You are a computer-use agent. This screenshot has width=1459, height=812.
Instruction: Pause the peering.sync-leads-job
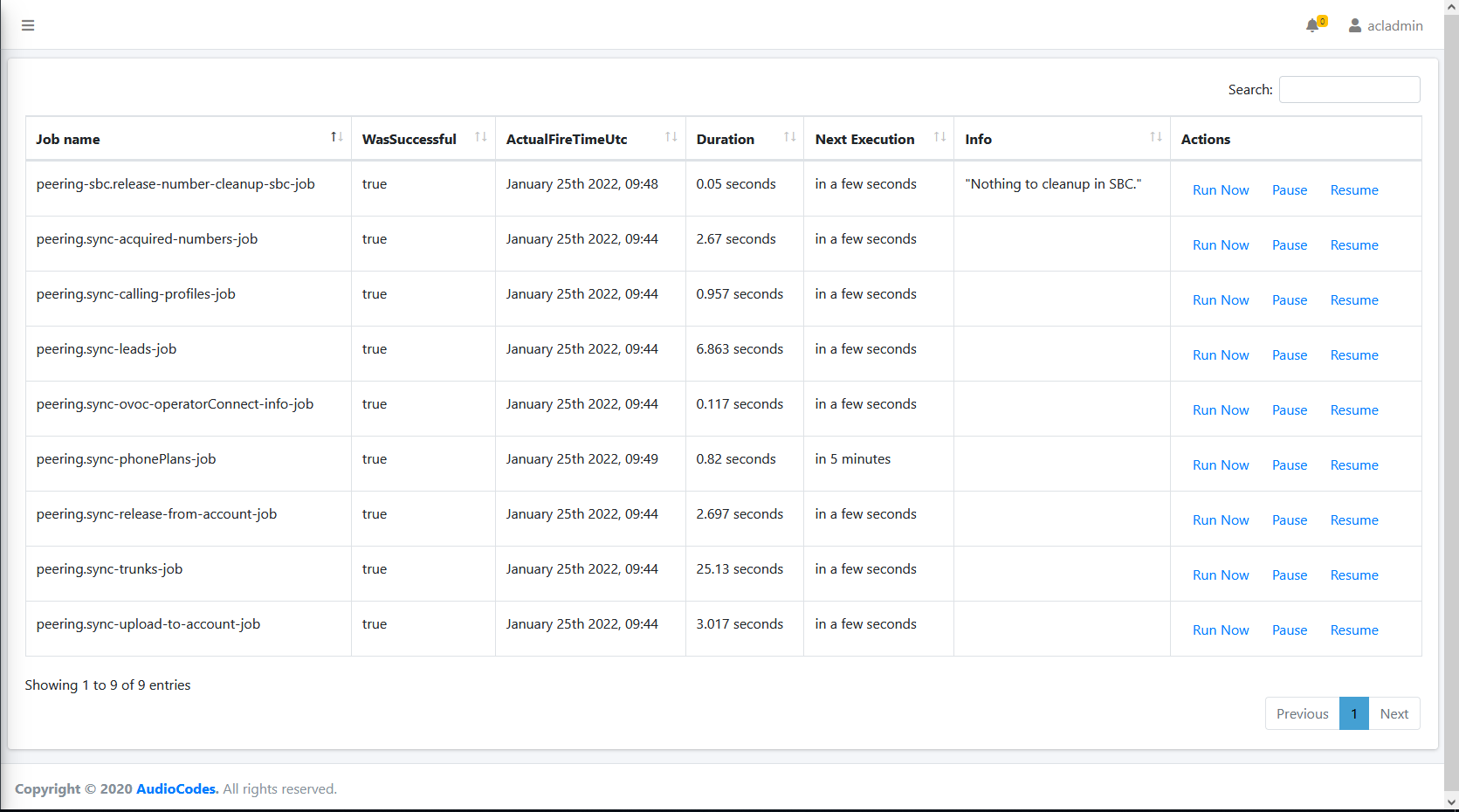[1289, 355]
